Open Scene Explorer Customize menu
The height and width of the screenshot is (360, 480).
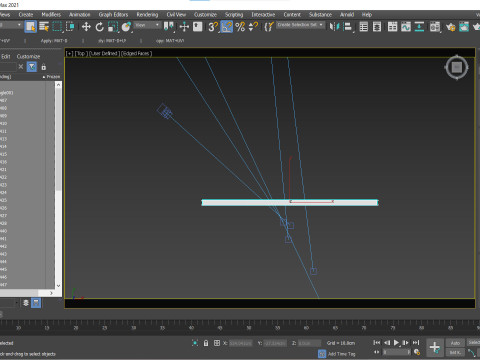[x=28, y=56]
